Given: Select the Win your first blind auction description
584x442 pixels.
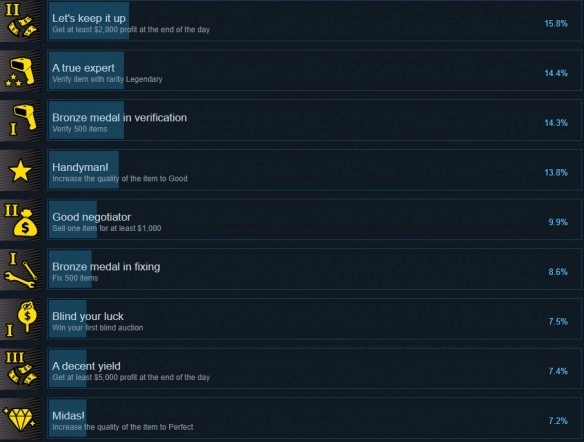Looking at the screenshot, I should tap(98, 328).
